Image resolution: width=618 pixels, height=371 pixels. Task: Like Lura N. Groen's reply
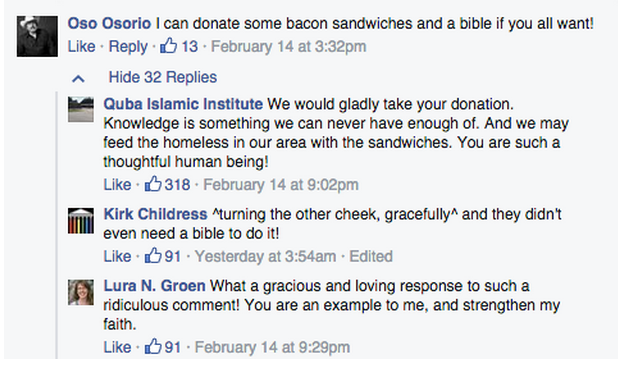(x=117, y=347)
